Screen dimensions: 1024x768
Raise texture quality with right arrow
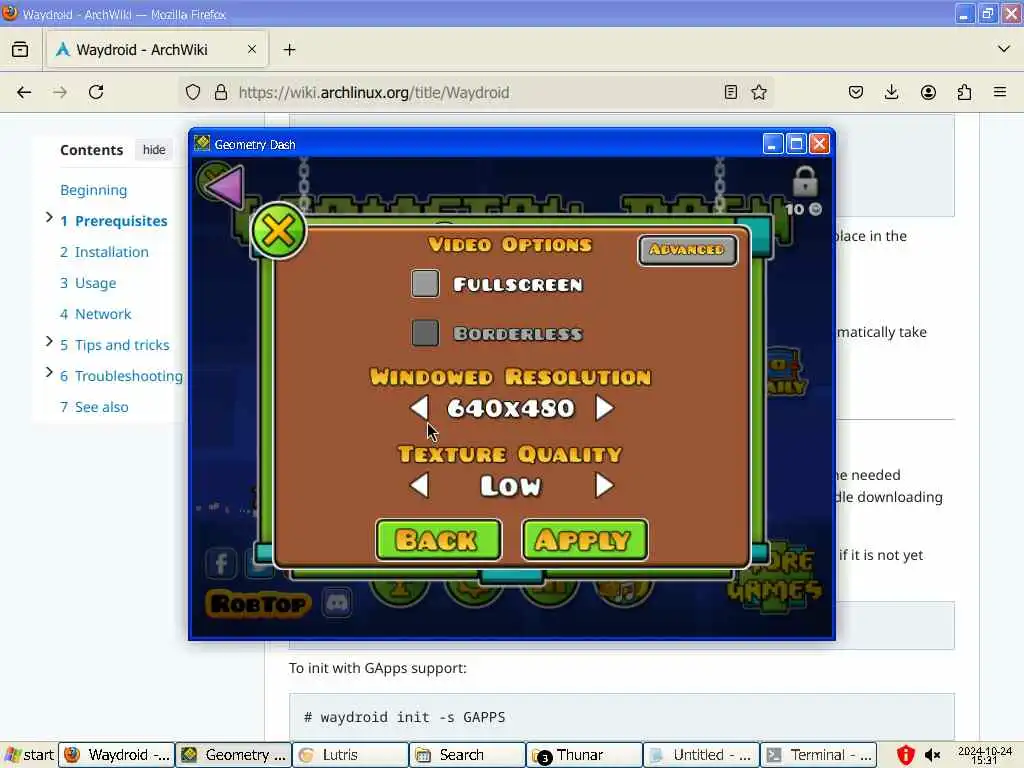[604, 485]
